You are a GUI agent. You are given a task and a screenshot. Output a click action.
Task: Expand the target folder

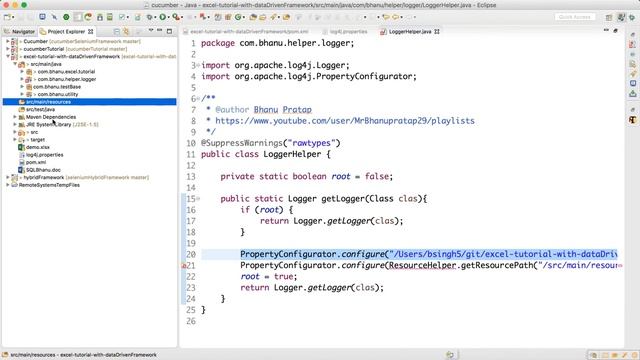click(15, 139)
